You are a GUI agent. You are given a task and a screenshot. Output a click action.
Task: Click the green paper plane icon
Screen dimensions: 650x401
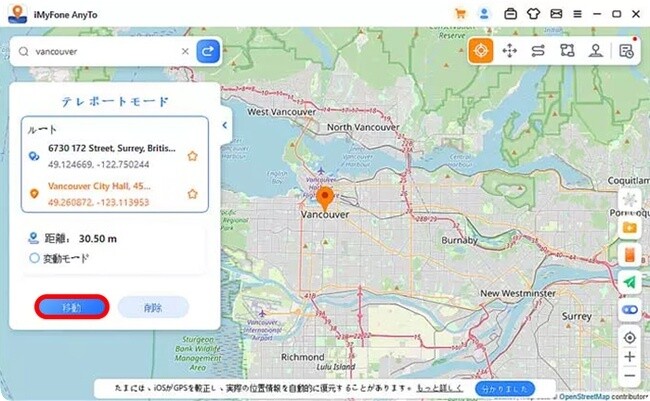630,282
